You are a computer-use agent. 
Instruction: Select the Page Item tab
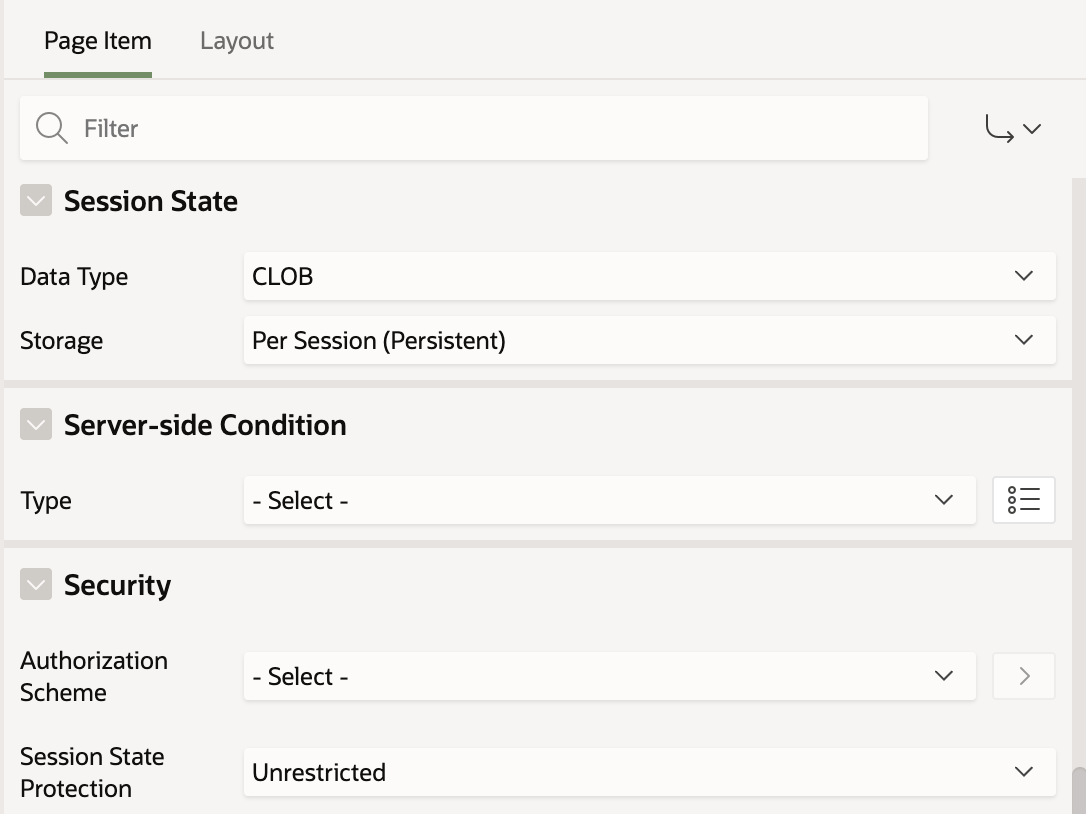click(x=98, y=41)
